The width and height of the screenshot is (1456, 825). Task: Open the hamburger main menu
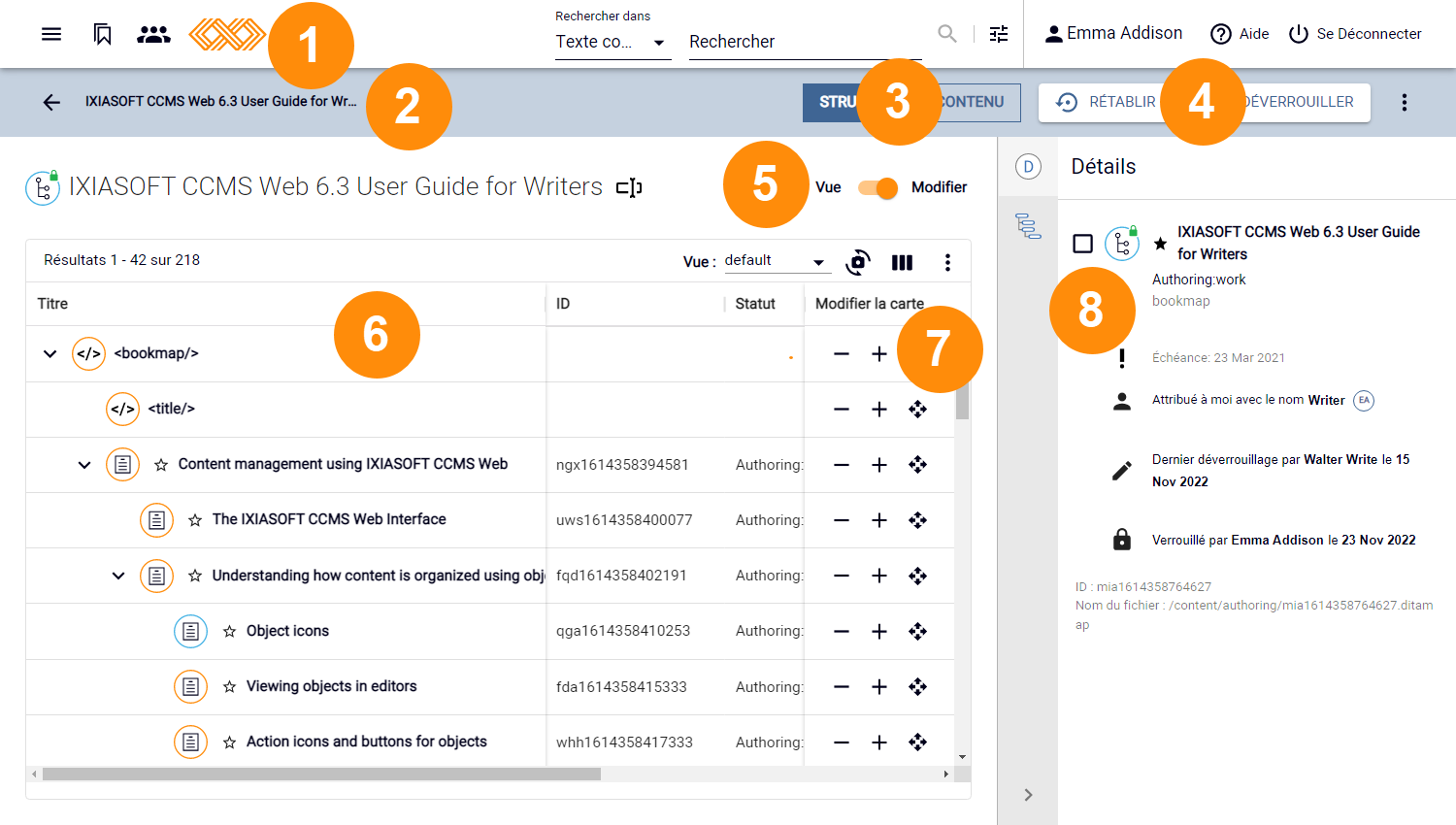(51, 34)
